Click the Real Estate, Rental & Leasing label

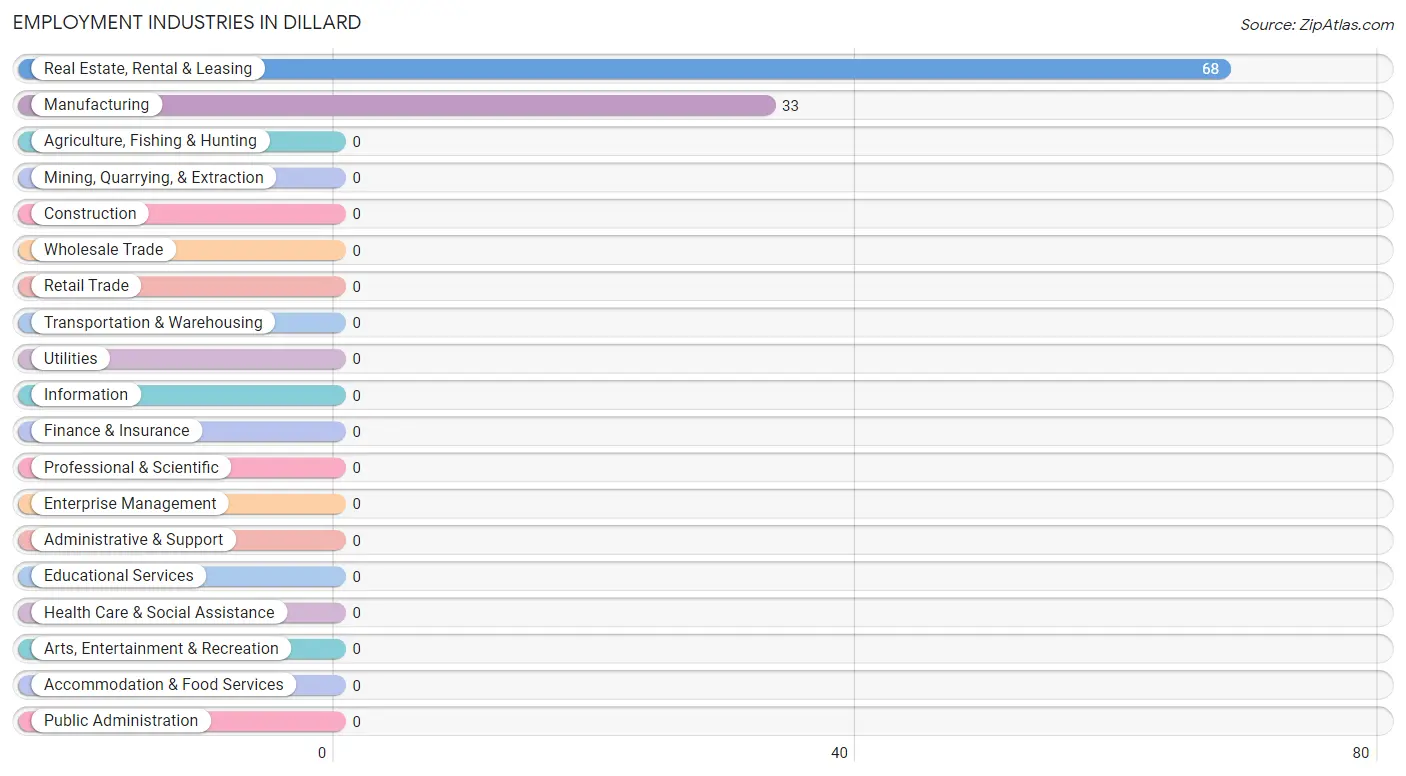pos(148,69)
